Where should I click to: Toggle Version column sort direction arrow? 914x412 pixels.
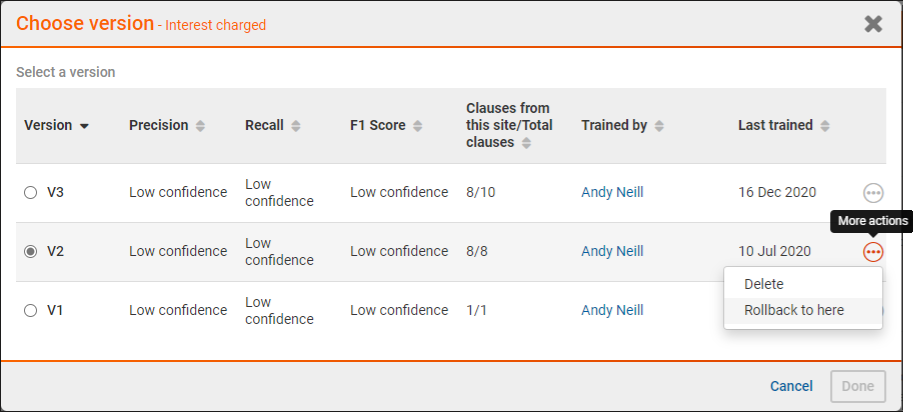(x=84, y=126)
